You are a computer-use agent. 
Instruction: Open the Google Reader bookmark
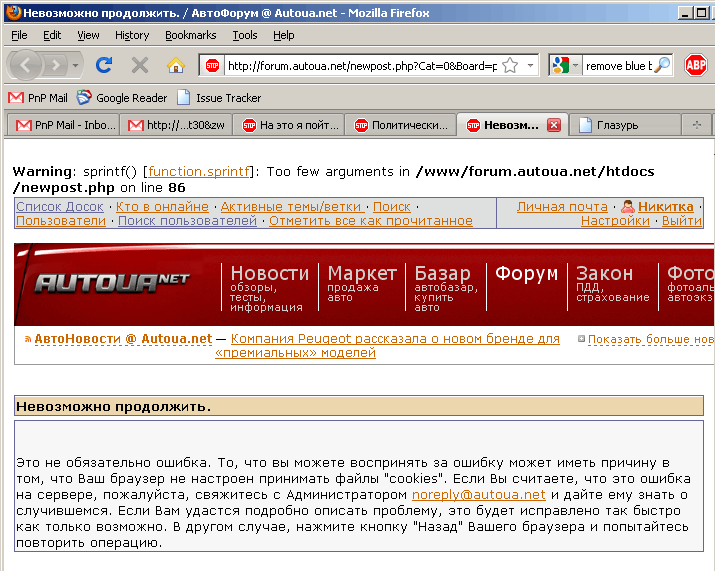pos(122,98)
